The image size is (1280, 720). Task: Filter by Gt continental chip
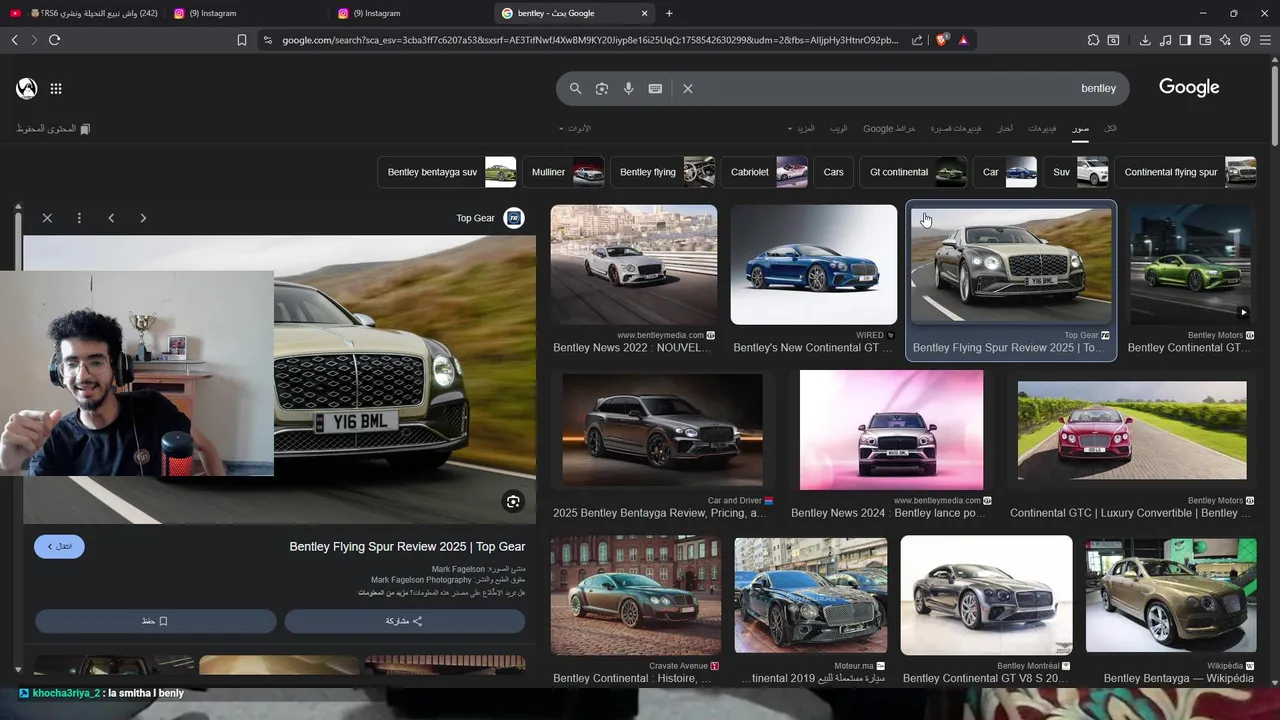pos(913,172)
